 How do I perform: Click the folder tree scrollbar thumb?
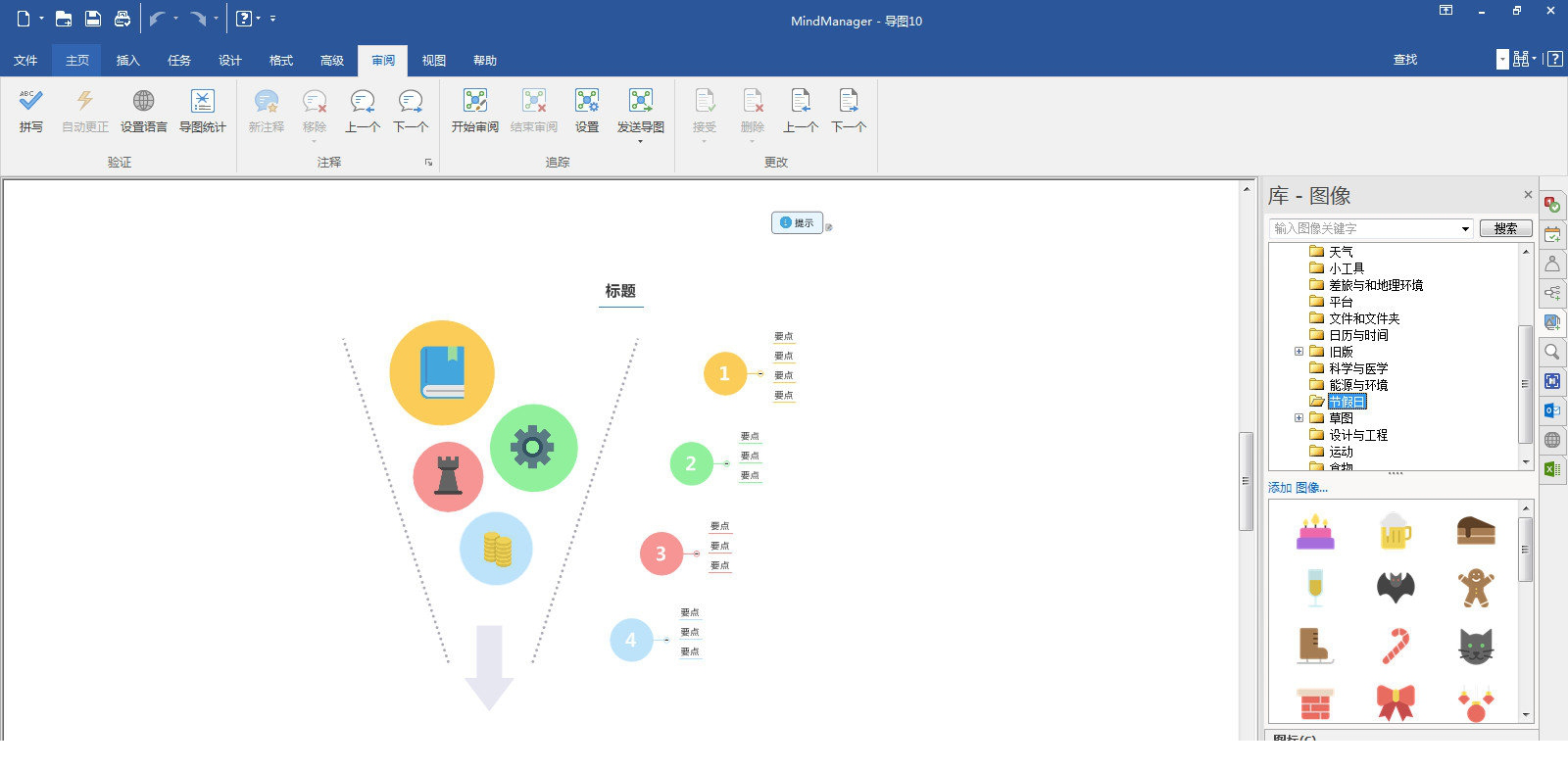point(1525,384)
